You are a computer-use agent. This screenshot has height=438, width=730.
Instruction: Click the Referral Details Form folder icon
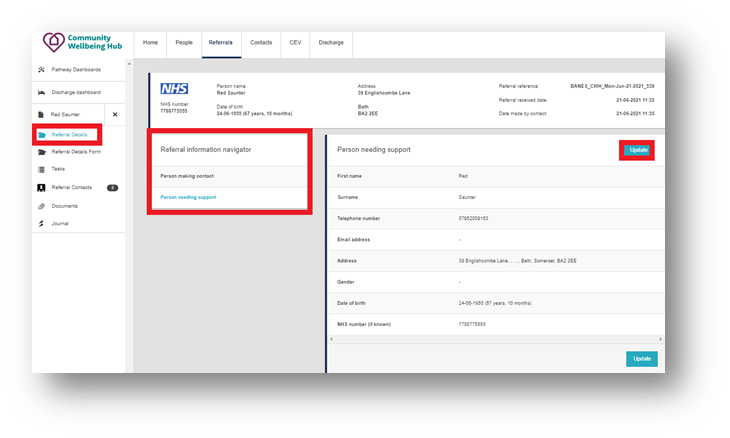pyautogui.click(x=41, y=152)
